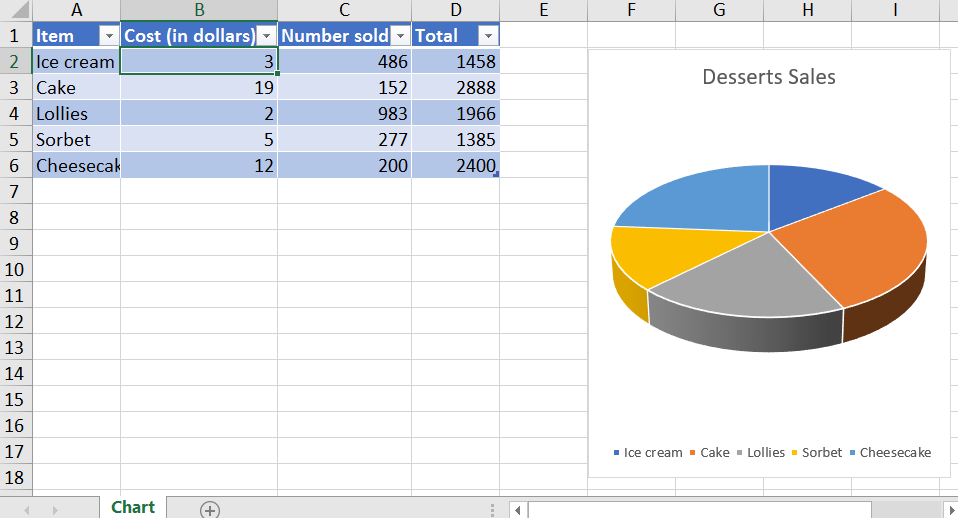
Task: Open the Cost (in dollars) filter dropdown
Action: click(x=266, y=36)
